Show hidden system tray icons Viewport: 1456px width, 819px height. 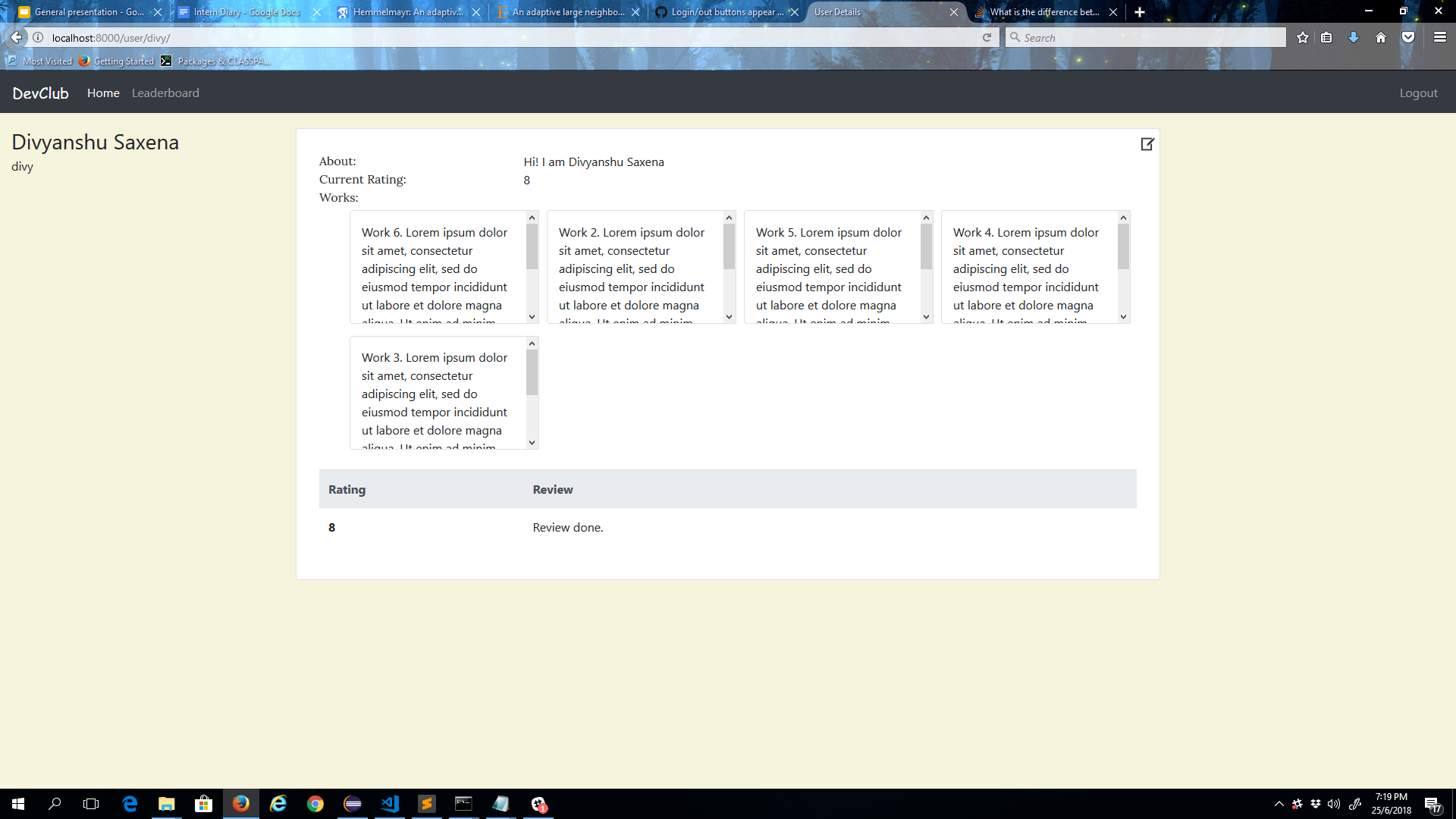[1279, 804]
